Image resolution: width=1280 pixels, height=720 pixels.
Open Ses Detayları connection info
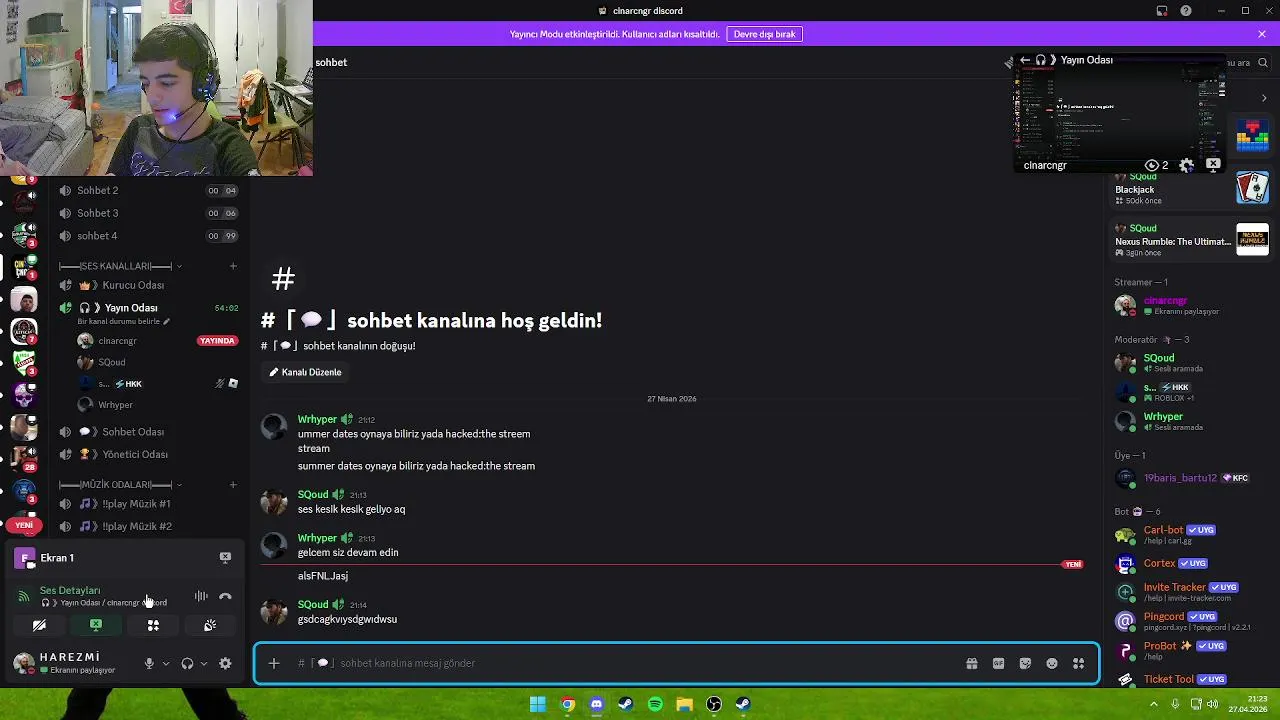(70, 591)
